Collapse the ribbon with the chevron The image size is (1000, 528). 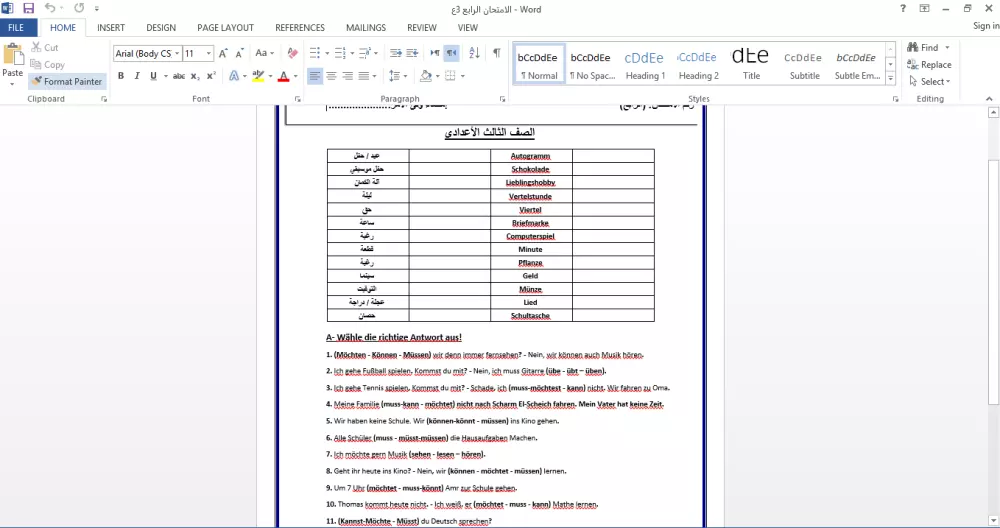989,99
